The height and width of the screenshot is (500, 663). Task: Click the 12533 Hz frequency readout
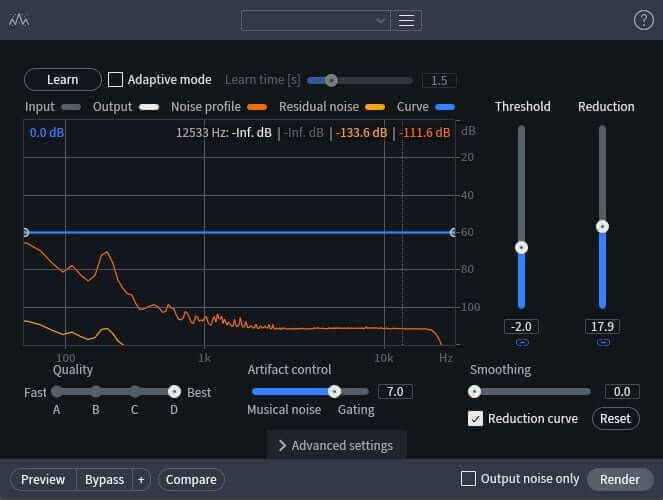202,133
